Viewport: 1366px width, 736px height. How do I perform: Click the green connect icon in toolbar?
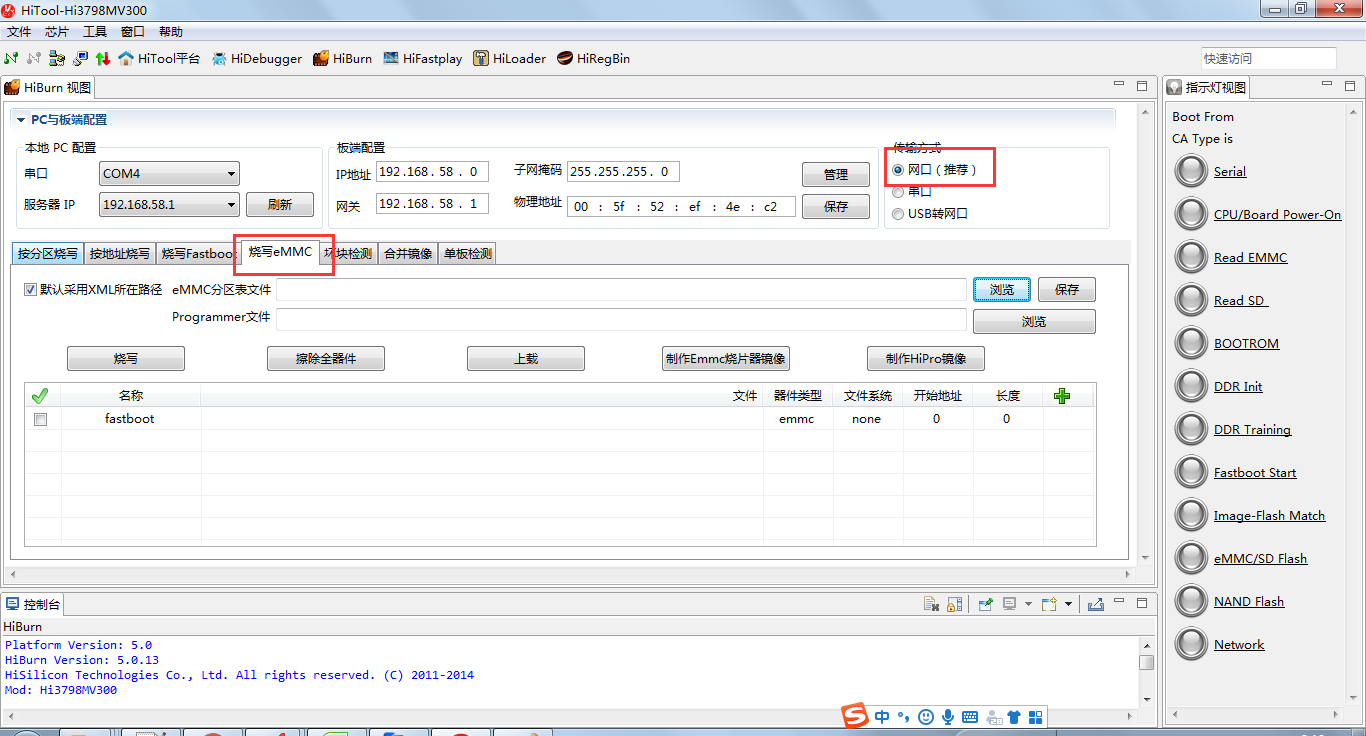tap(11, 58)
